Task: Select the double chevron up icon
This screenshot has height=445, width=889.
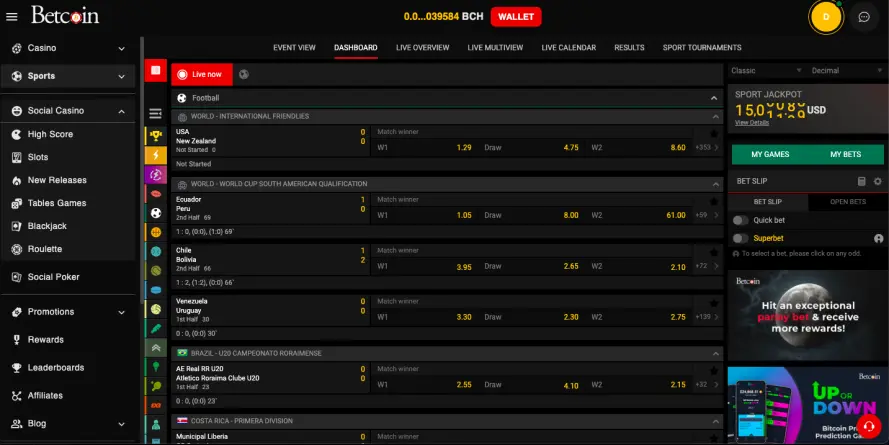Action: [x=156, y=348]
